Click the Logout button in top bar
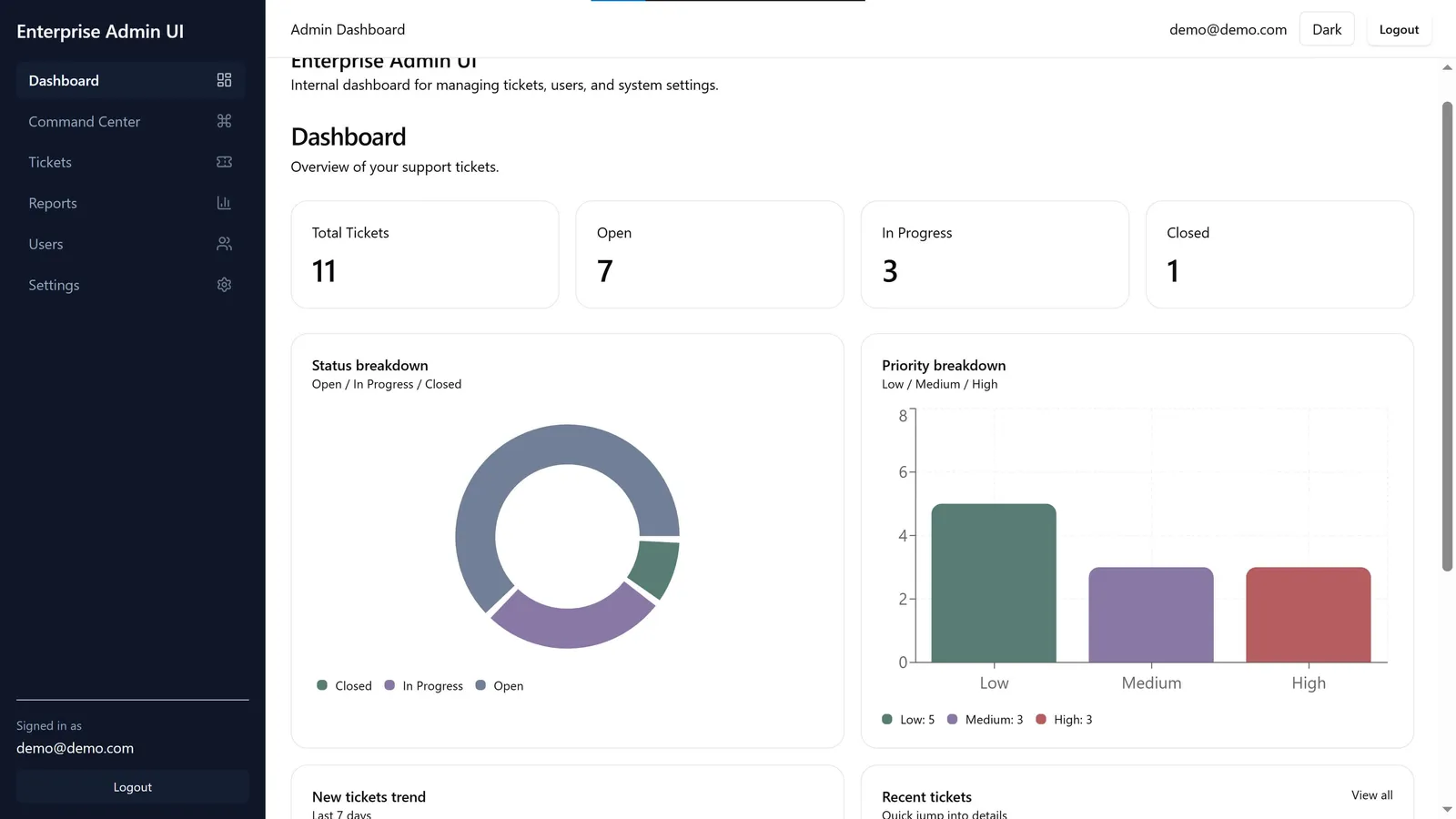The width and height of the screenshot is (1456, 819). point(1399,29)
